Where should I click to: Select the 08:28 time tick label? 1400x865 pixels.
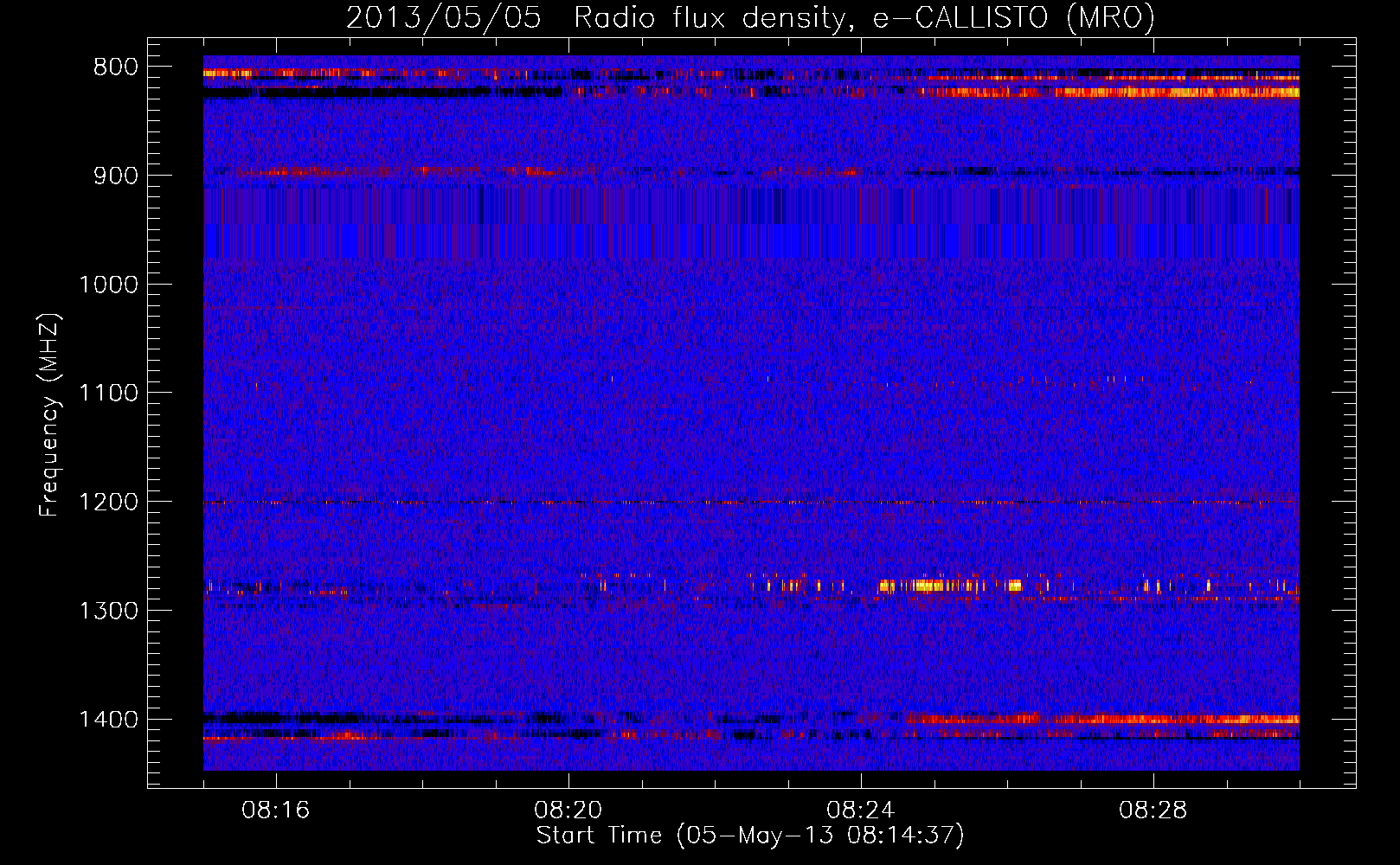(x=1153, y=811)
